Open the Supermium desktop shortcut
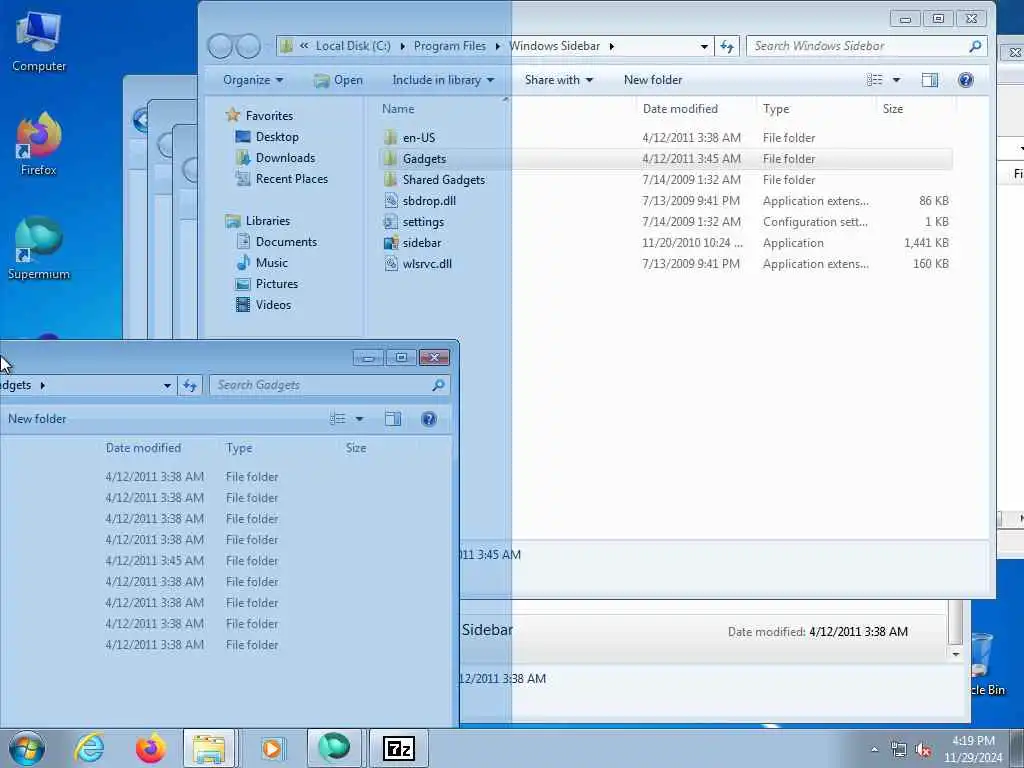 (x=39, y=249)
